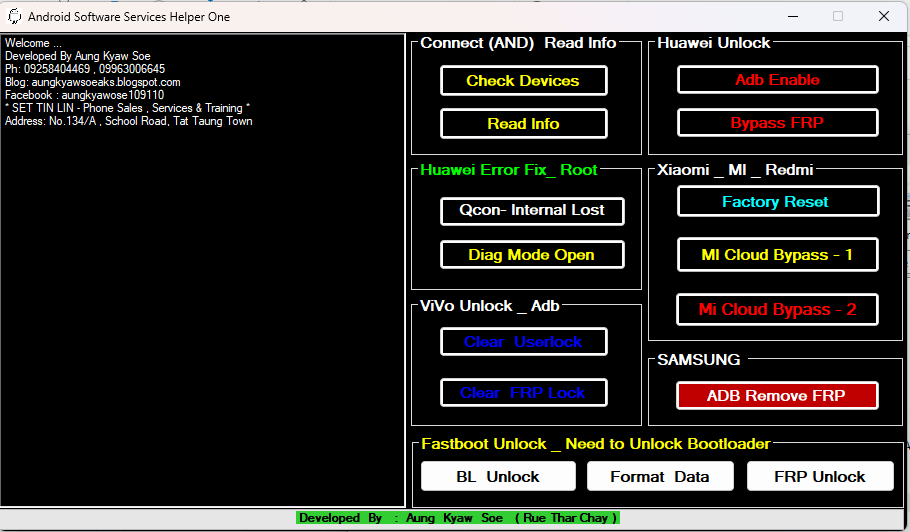The width and height of the screenshot is (910, 532).
Task: Click the Connect (AND) Read Info group label
Action: (x=518, y=43)
